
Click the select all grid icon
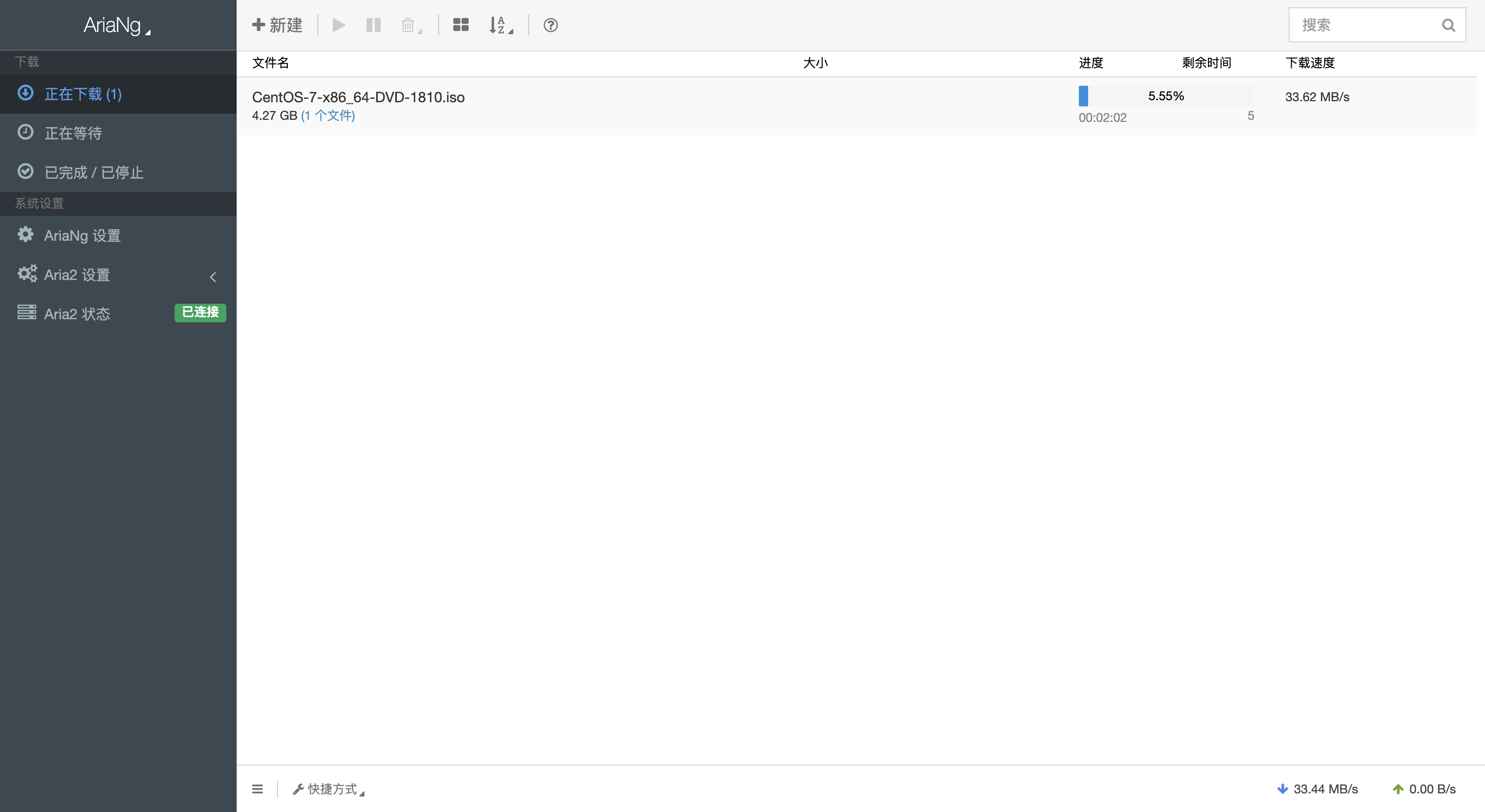(x=460, y=25)
